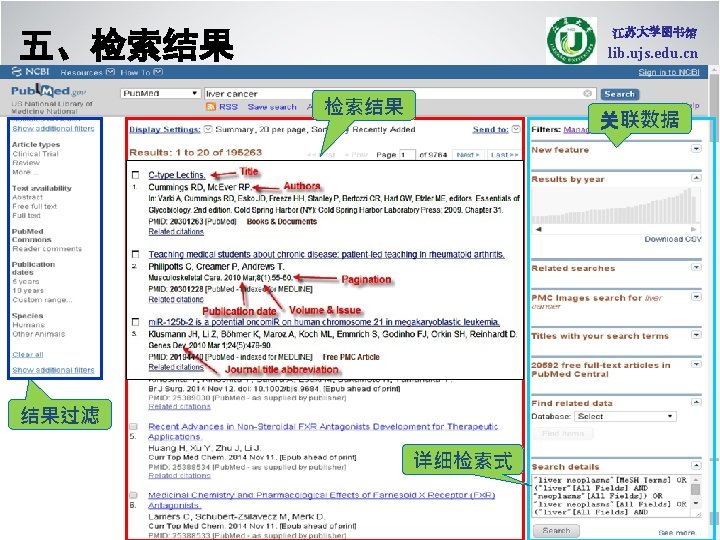Filter by Abstract text availability
720x540 pixels.
click(28, 197)
